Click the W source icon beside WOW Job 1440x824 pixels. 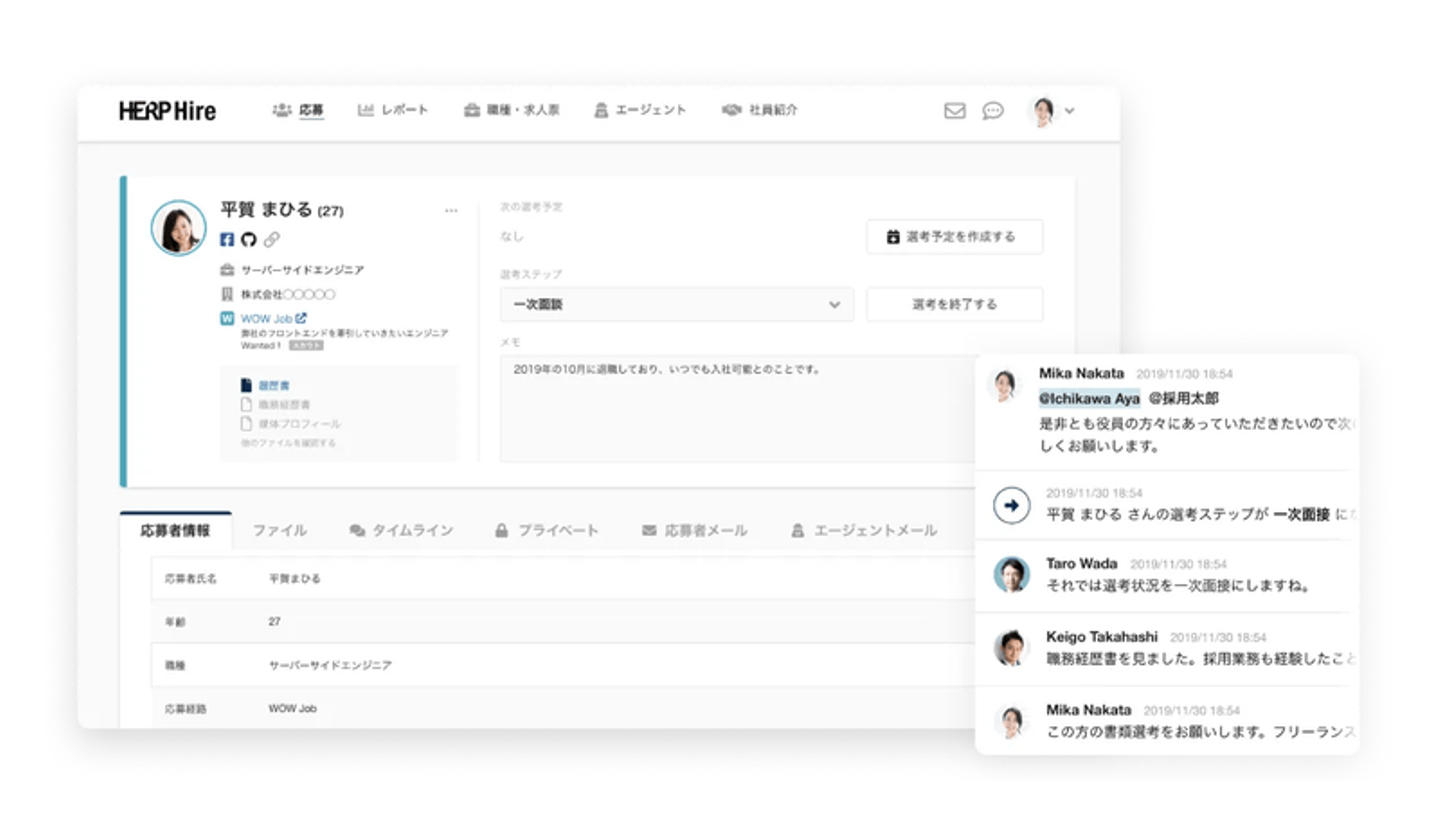227,319
